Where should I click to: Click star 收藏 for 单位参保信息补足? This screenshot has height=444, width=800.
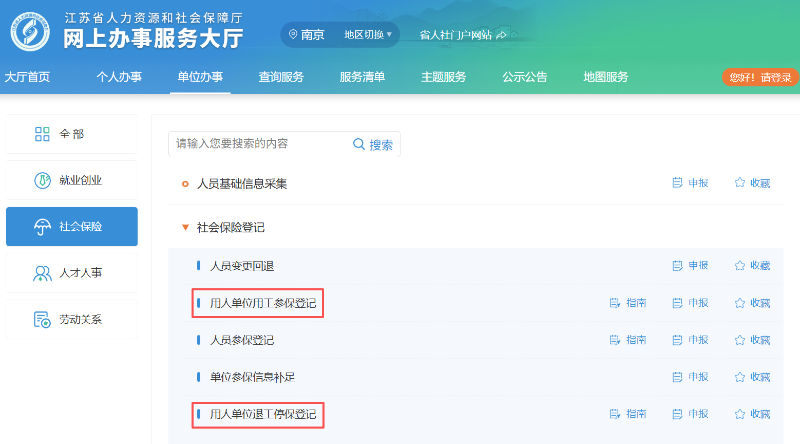click(740, 377)
